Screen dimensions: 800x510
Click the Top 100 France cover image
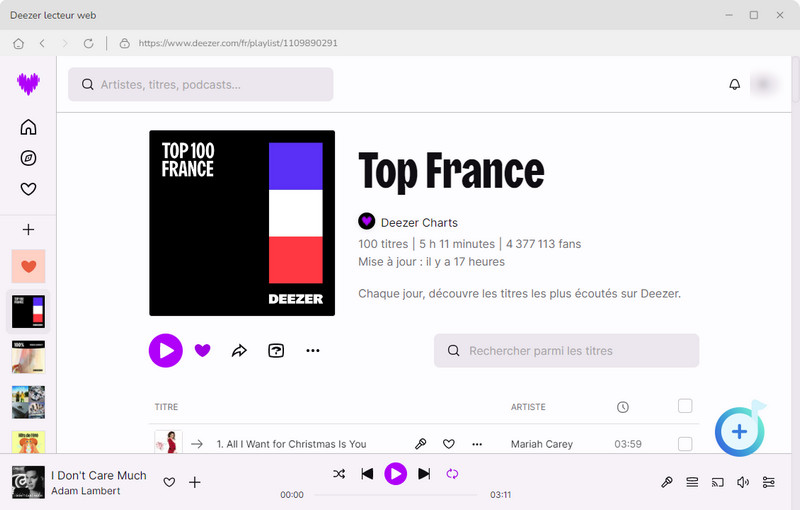click(x=242, y=223)
